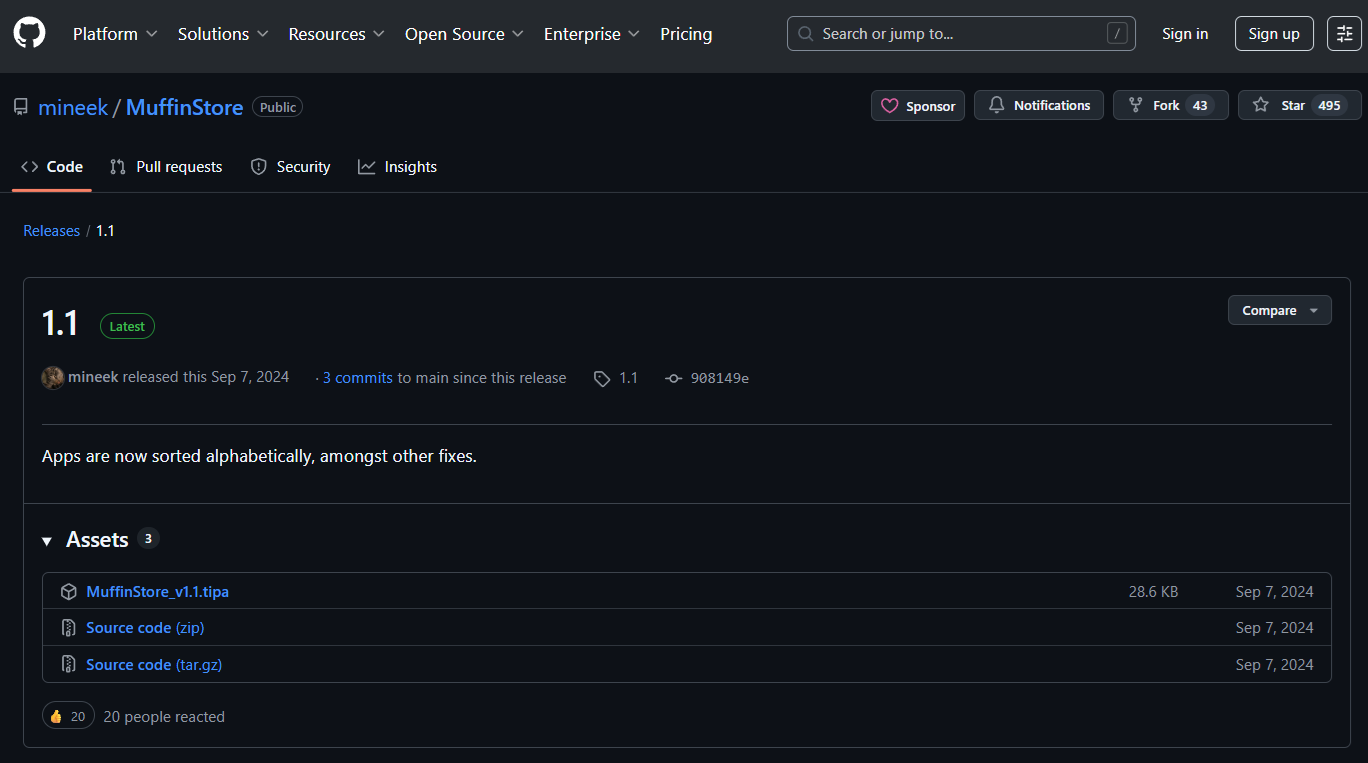
Task: Collapse the Assets section triangle
Action: point(47,541)
